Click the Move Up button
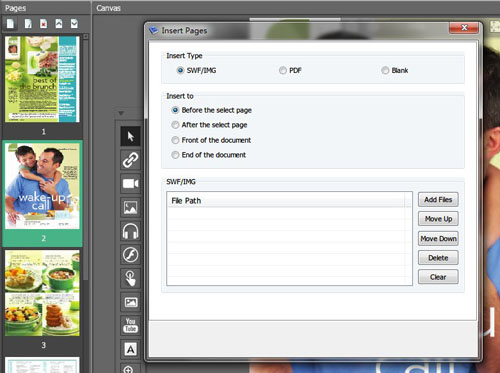 tap(438, 219)
